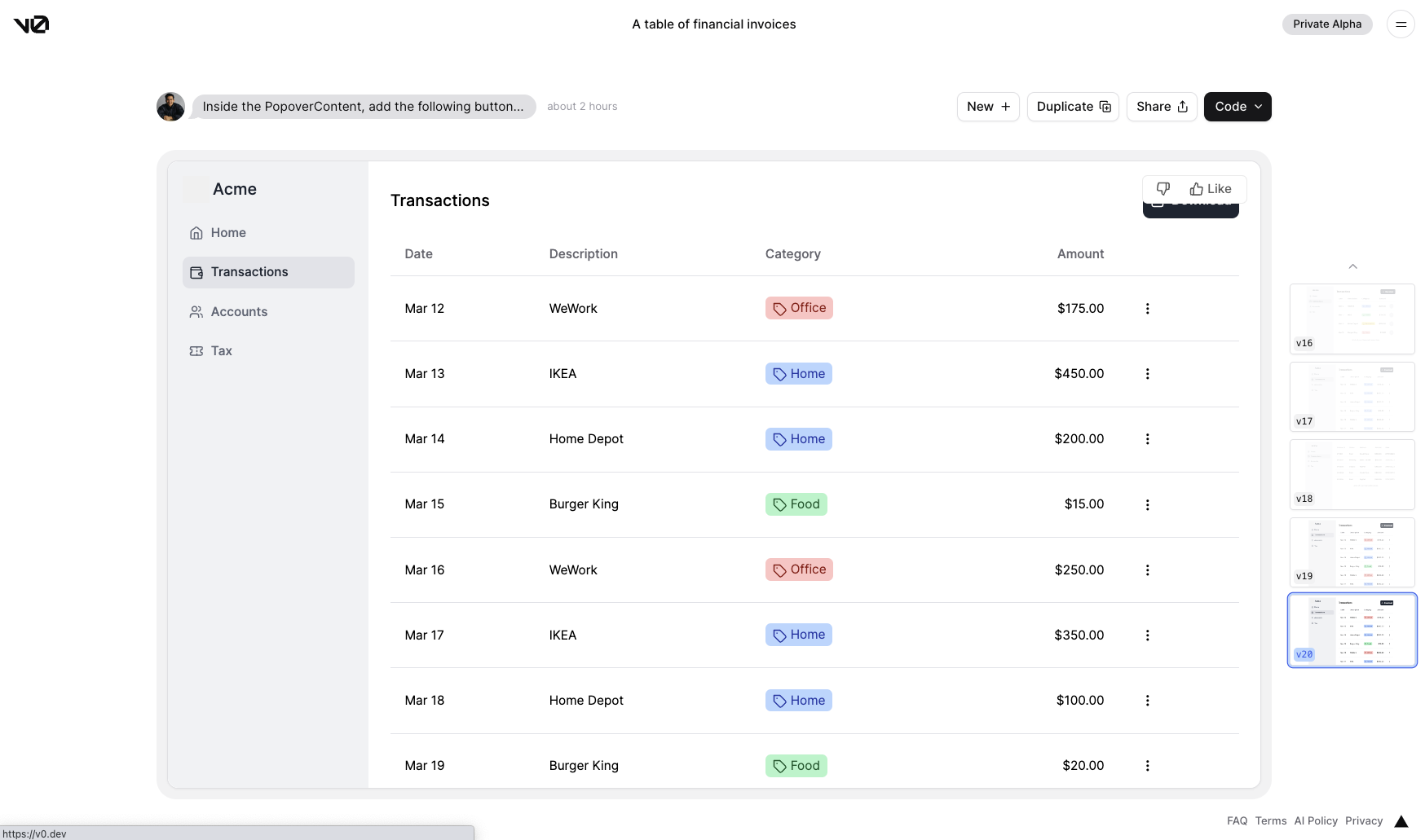Image resolution: width=1425 pixels, height=840 pixels.
Task: Click the $450.00 amount cell
Action: (x=1079, y=374)
